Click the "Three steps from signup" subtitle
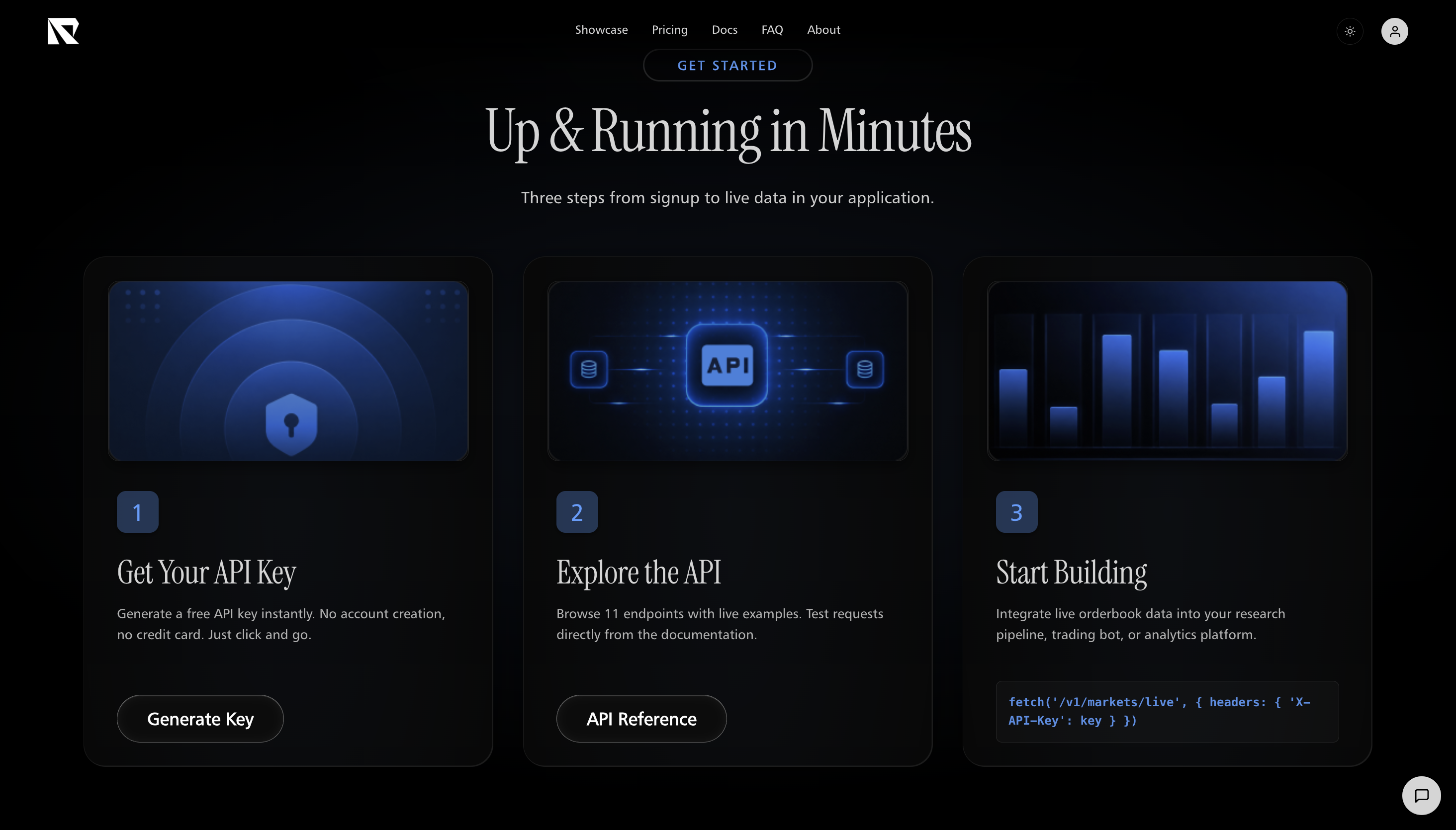This screenshot has height=830, width=1456. (727, 198)
